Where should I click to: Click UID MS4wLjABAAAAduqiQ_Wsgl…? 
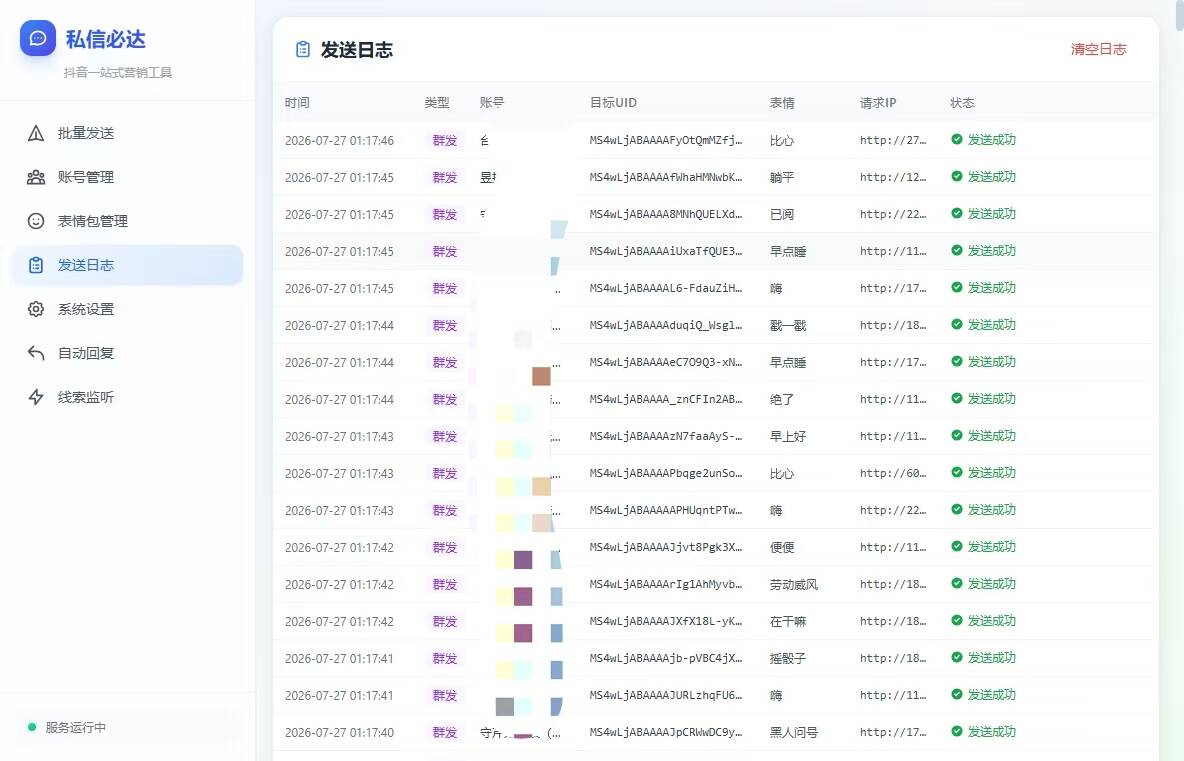coord(666,325)
